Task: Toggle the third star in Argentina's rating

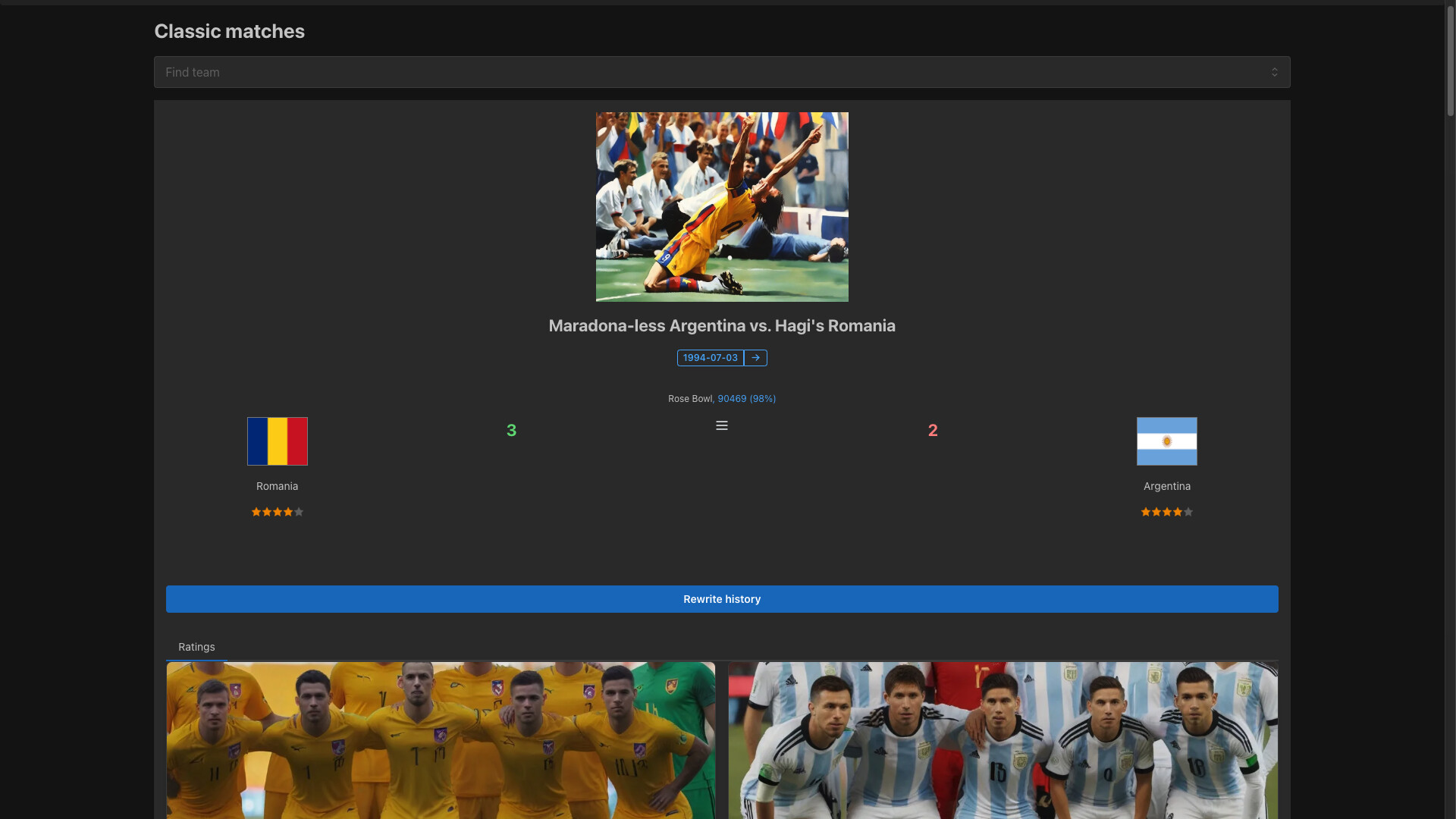Action: coord(1167,512)
